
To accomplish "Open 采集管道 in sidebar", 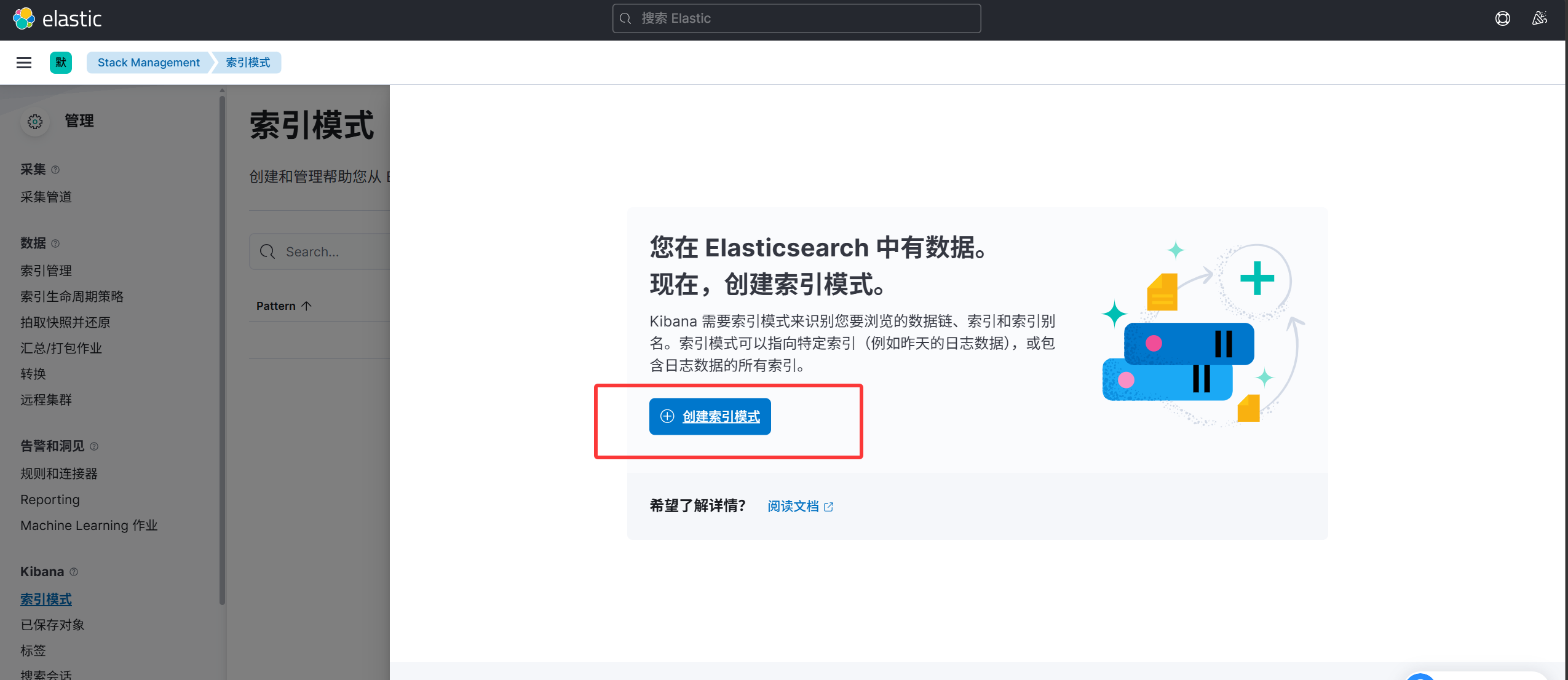I will [46, 197].
